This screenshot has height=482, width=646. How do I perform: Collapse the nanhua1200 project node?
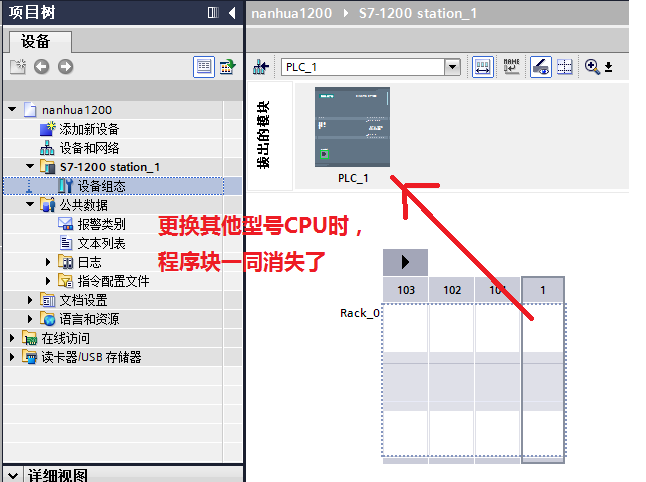pyautogui.click(x=12, y=110)
